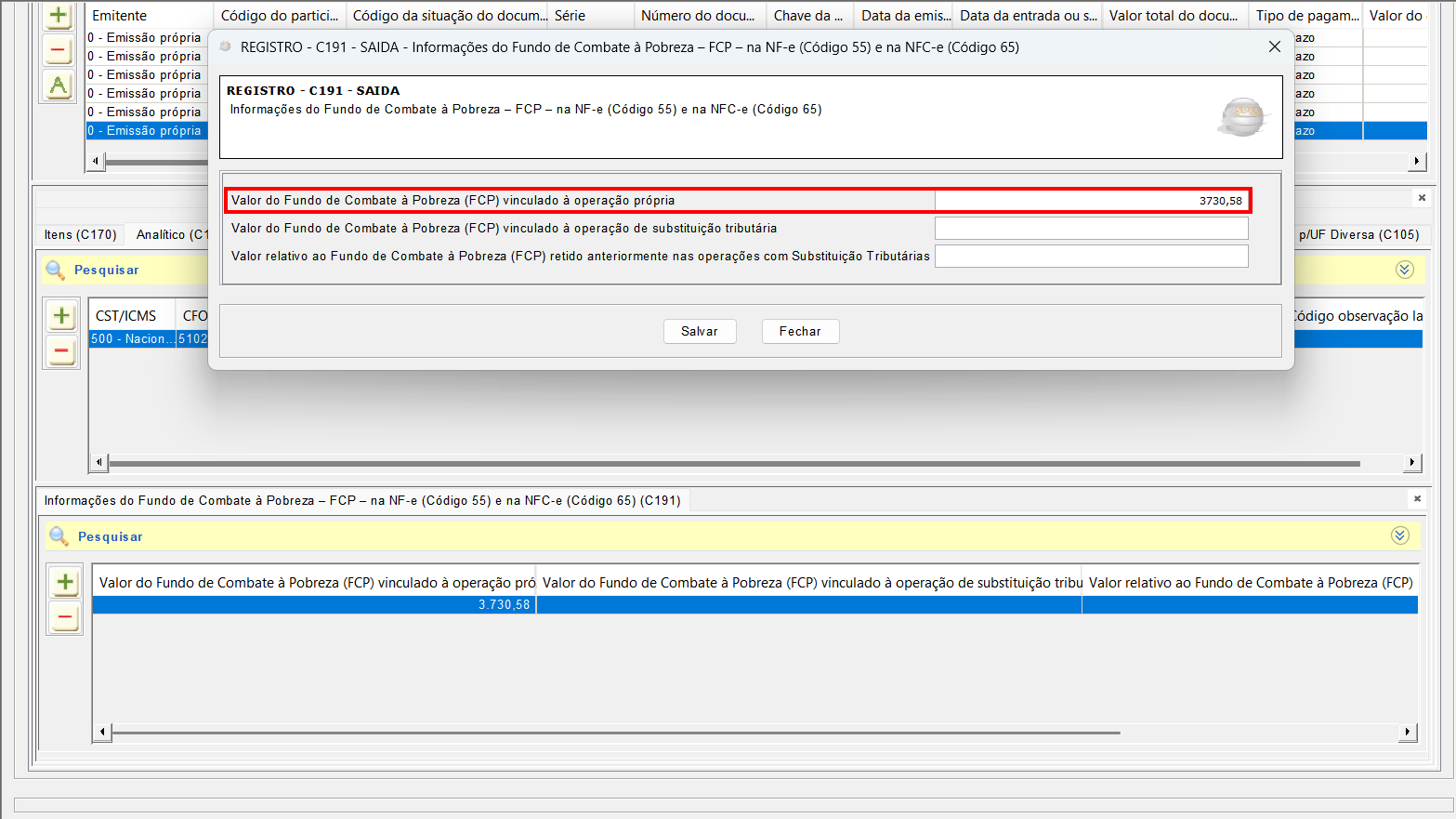1456x819 pixels.
Task: Open the Itens (C170) tab
Action: [x=81, y=234]
